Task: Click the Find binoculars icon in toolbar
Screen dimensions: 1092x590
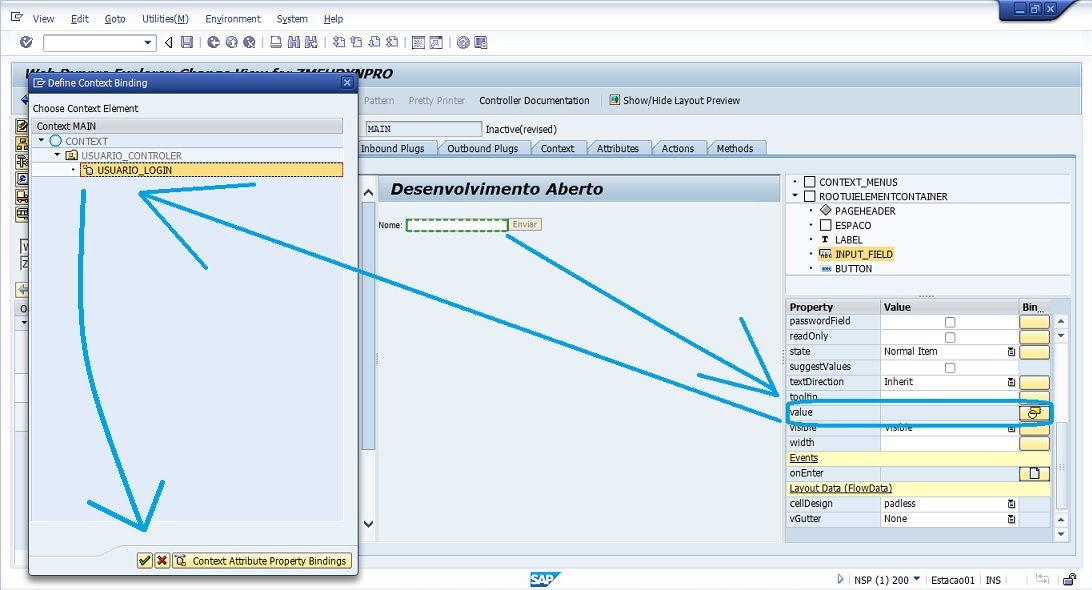Action: [294, 42]
